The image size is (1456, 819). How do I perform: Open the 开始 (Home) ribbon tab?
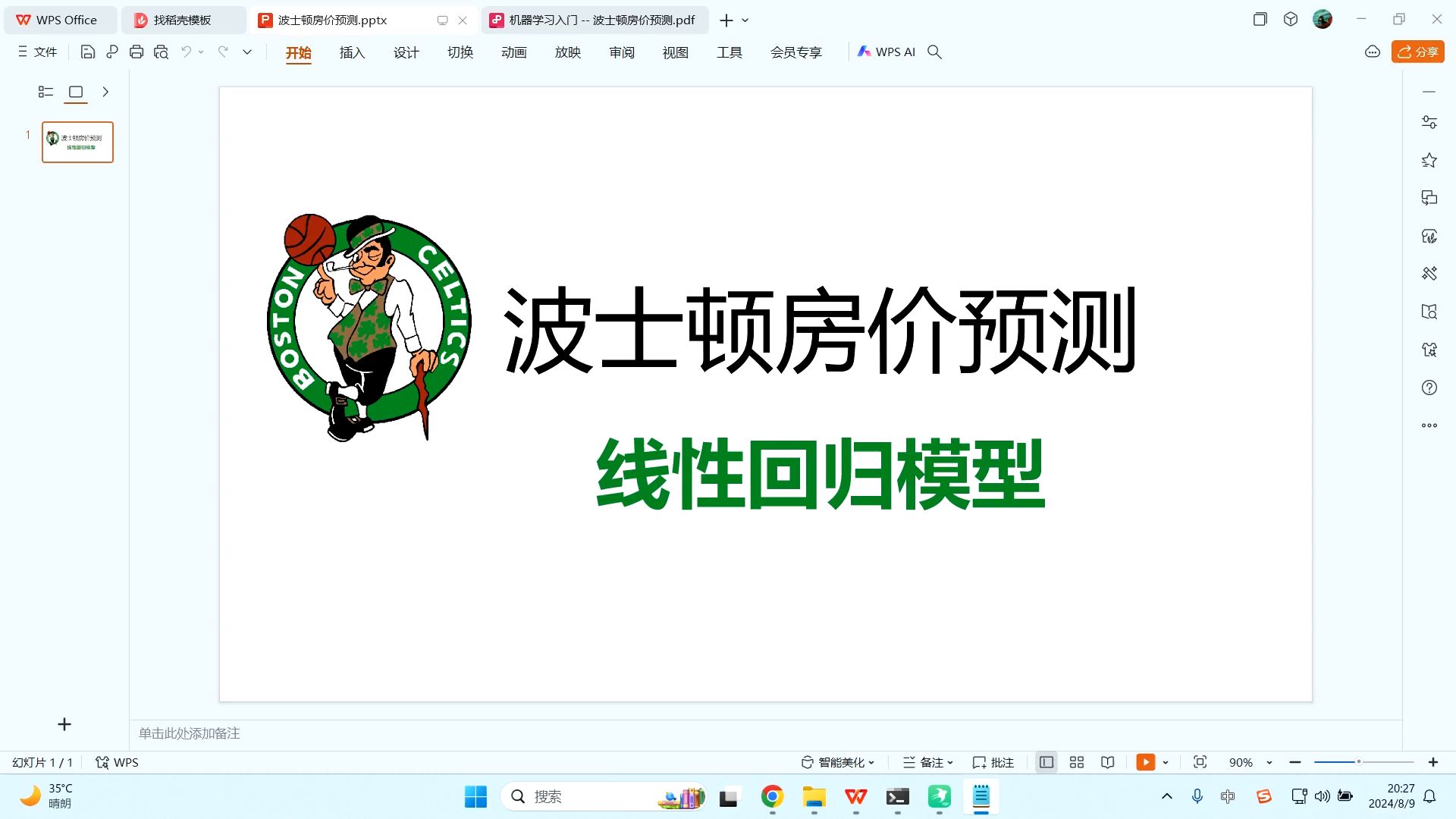299,52
